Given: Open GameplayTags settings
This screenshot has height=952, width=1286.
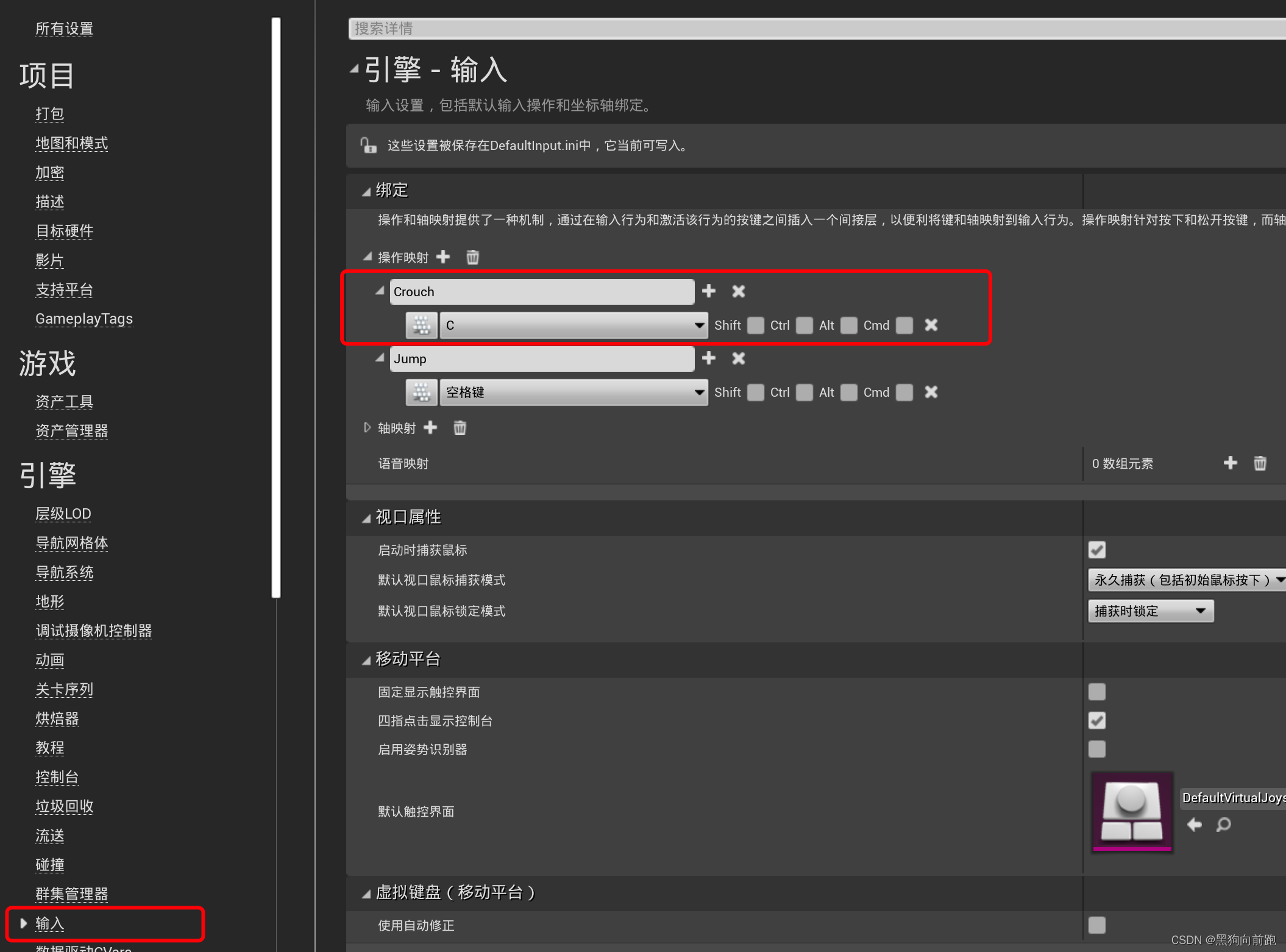Looking at the screenshot, I should 84,318.
